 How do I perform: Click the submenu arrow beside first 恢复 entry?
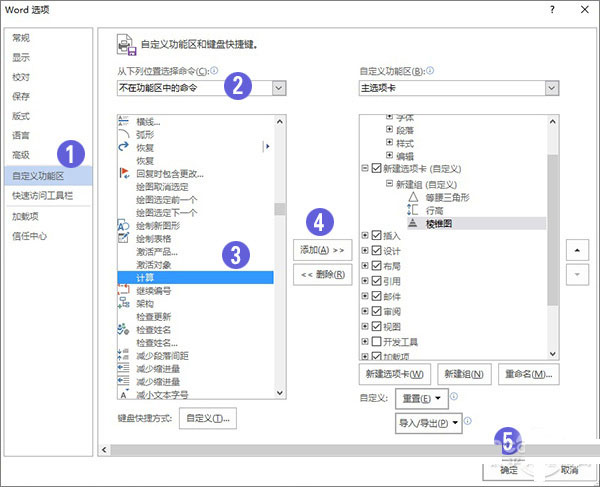coord(268,146)
